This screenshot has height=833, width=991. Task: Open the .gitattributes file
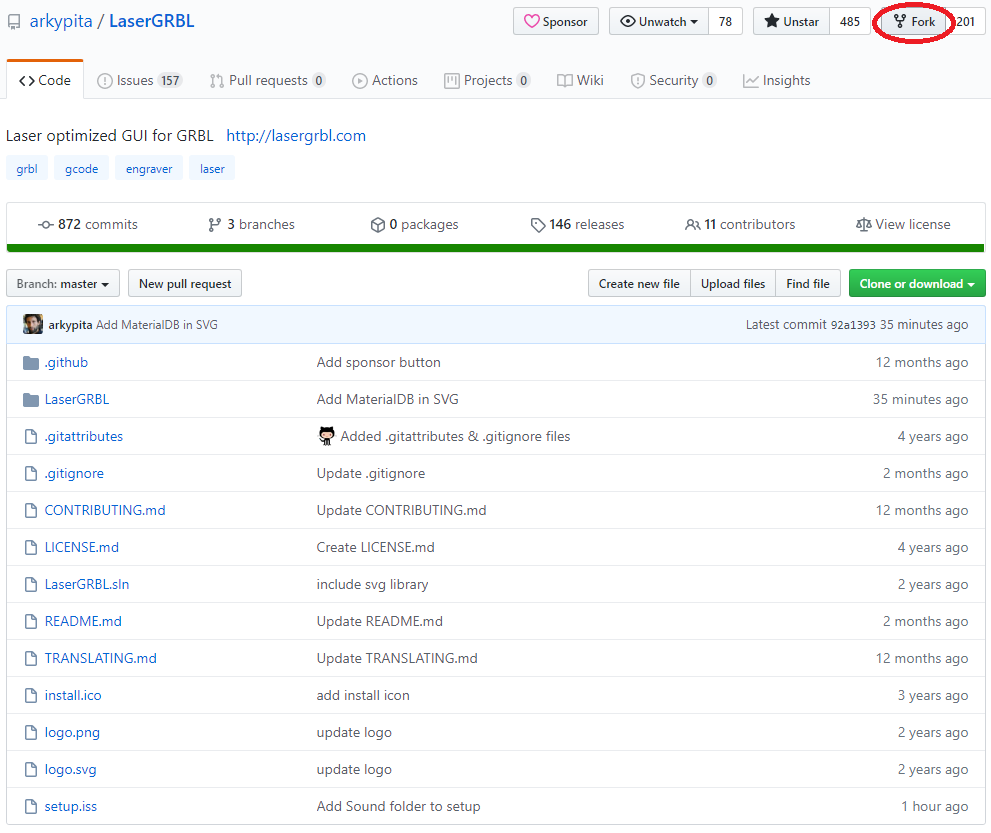pyautogui.click(x=84, y=437)
